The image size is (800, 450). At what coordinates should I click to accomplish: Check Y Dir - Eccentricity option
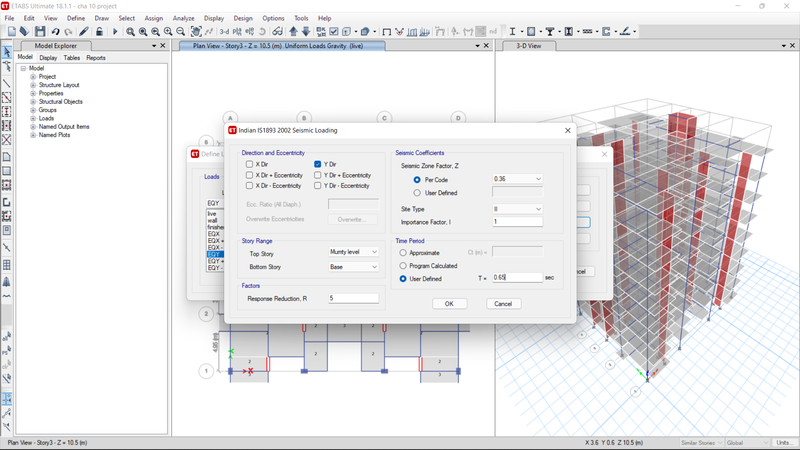click(317, 186)
